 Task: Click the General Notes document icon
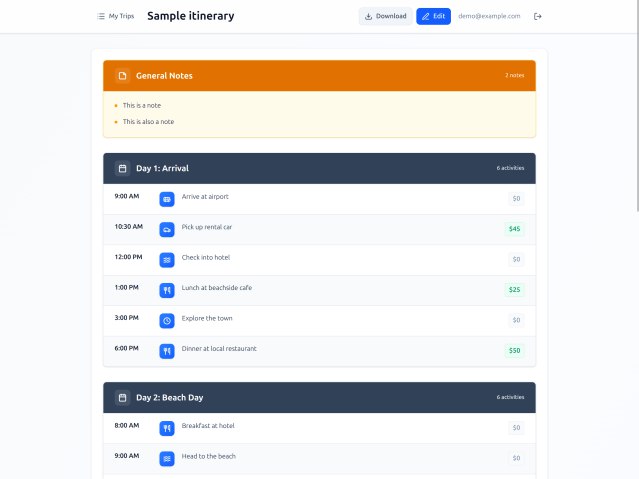(x=122, y=76)
